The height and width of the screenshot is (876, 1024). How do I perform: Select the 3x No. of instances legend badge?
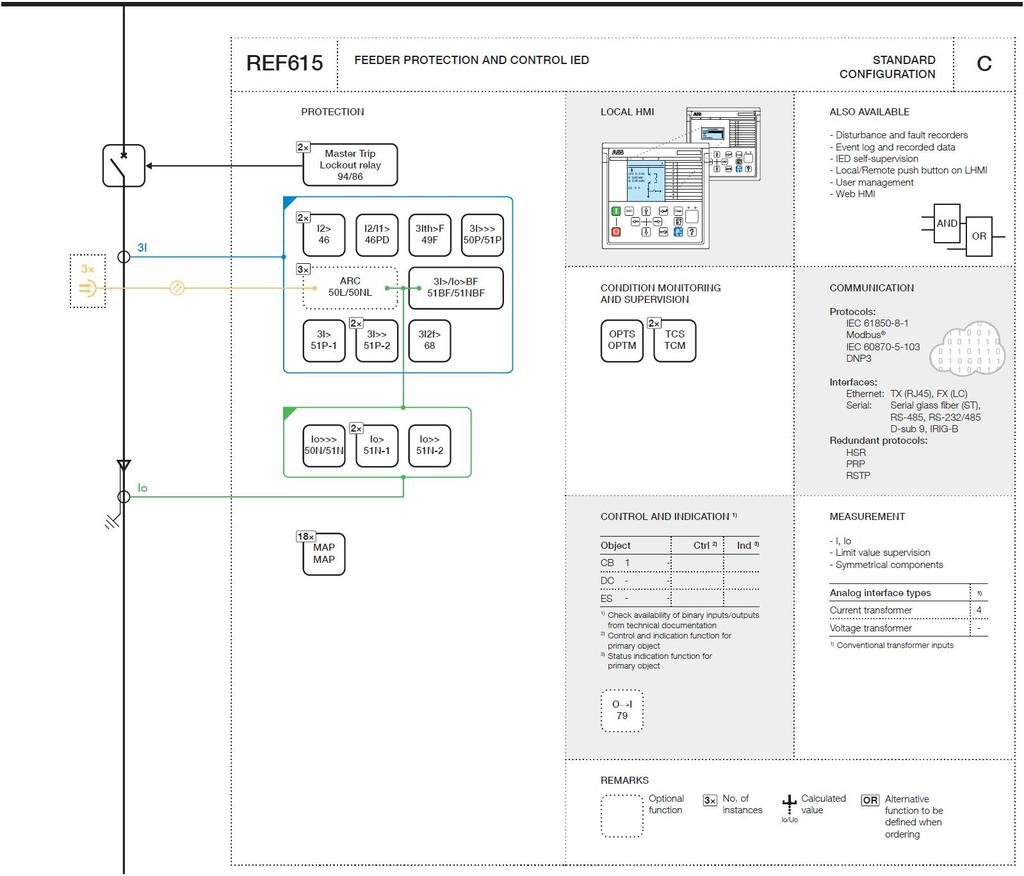[x=710, y=800]
